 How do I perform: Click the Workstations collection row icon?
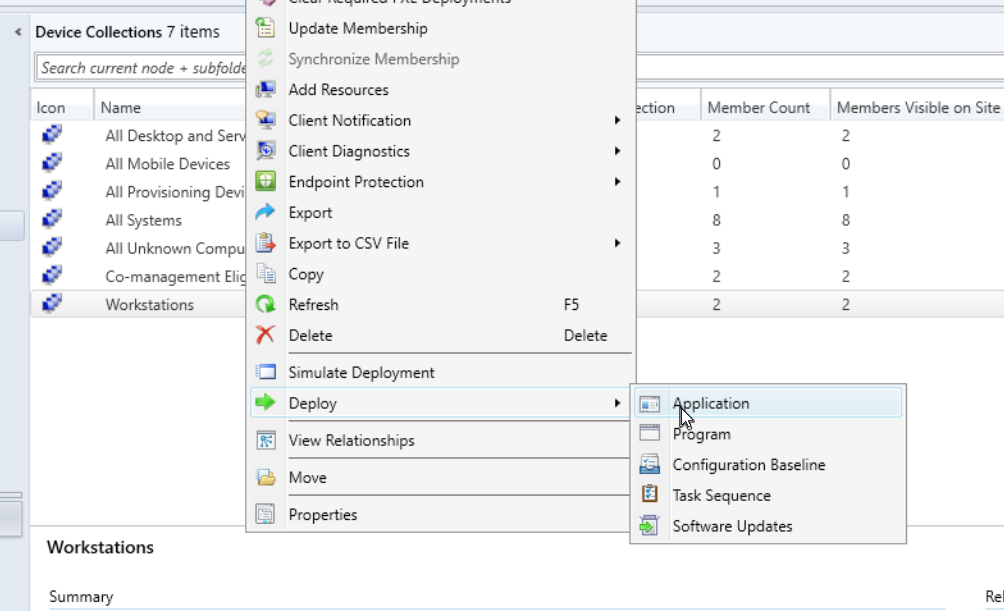pyautogui.click(x=52, y=305)
